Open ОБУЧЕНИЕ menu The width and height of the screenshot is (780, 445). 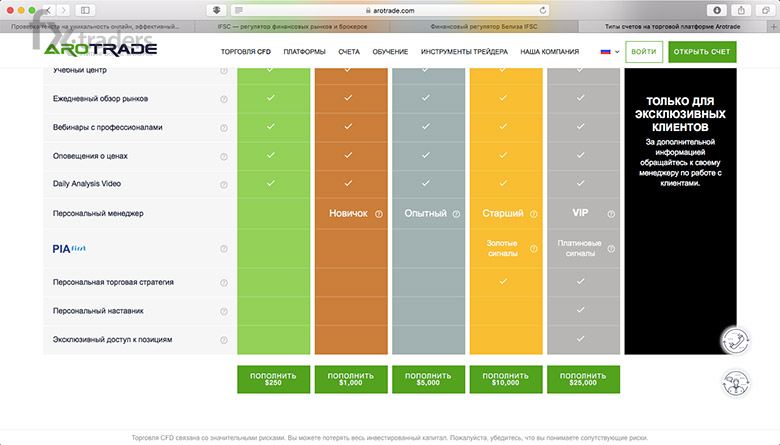(390, 51)
